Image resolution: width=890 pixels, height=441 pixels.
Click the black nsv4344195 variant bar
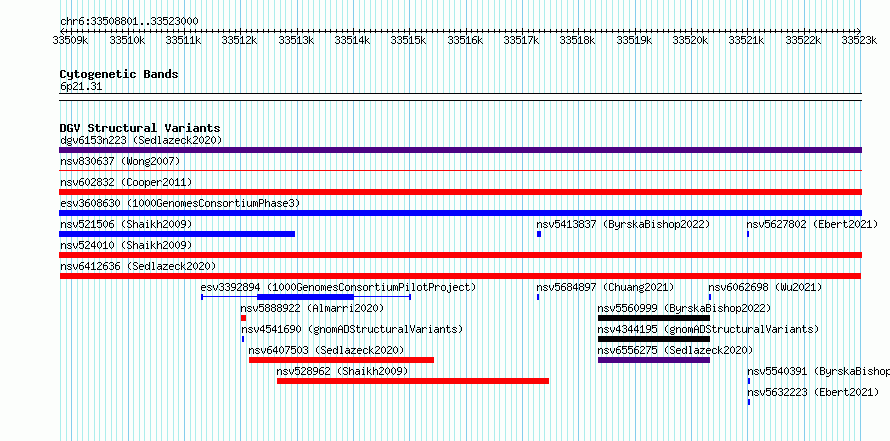(654, 339)
